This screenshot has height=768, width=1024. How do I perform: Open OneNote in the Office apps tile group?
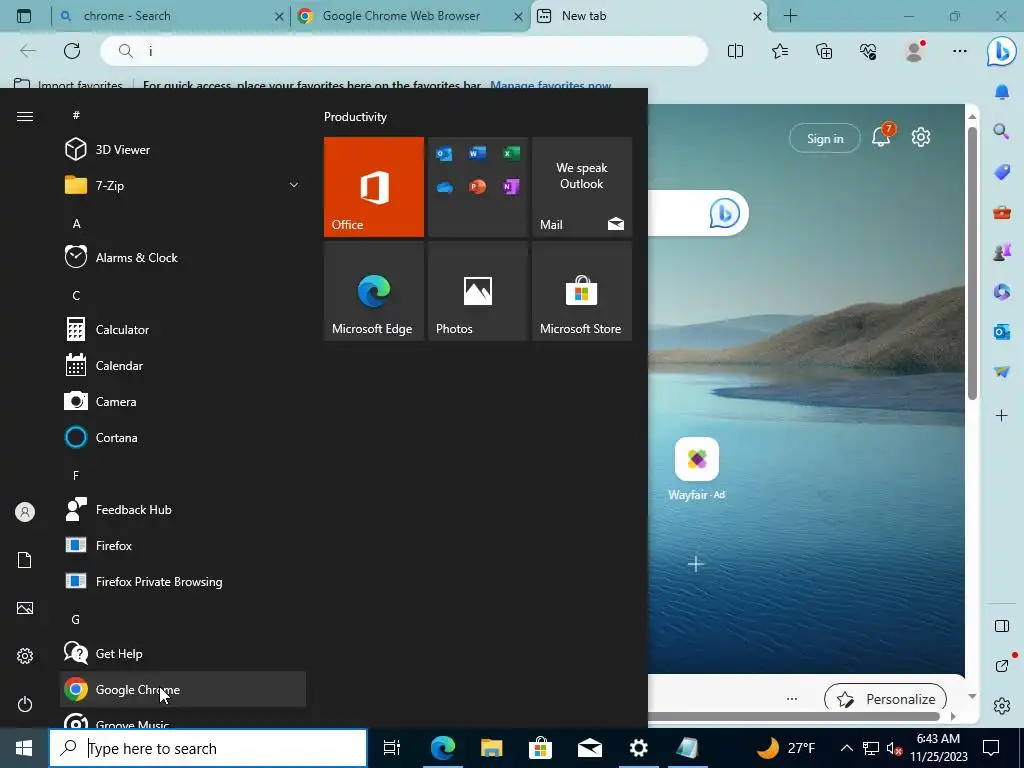(511, 187)
